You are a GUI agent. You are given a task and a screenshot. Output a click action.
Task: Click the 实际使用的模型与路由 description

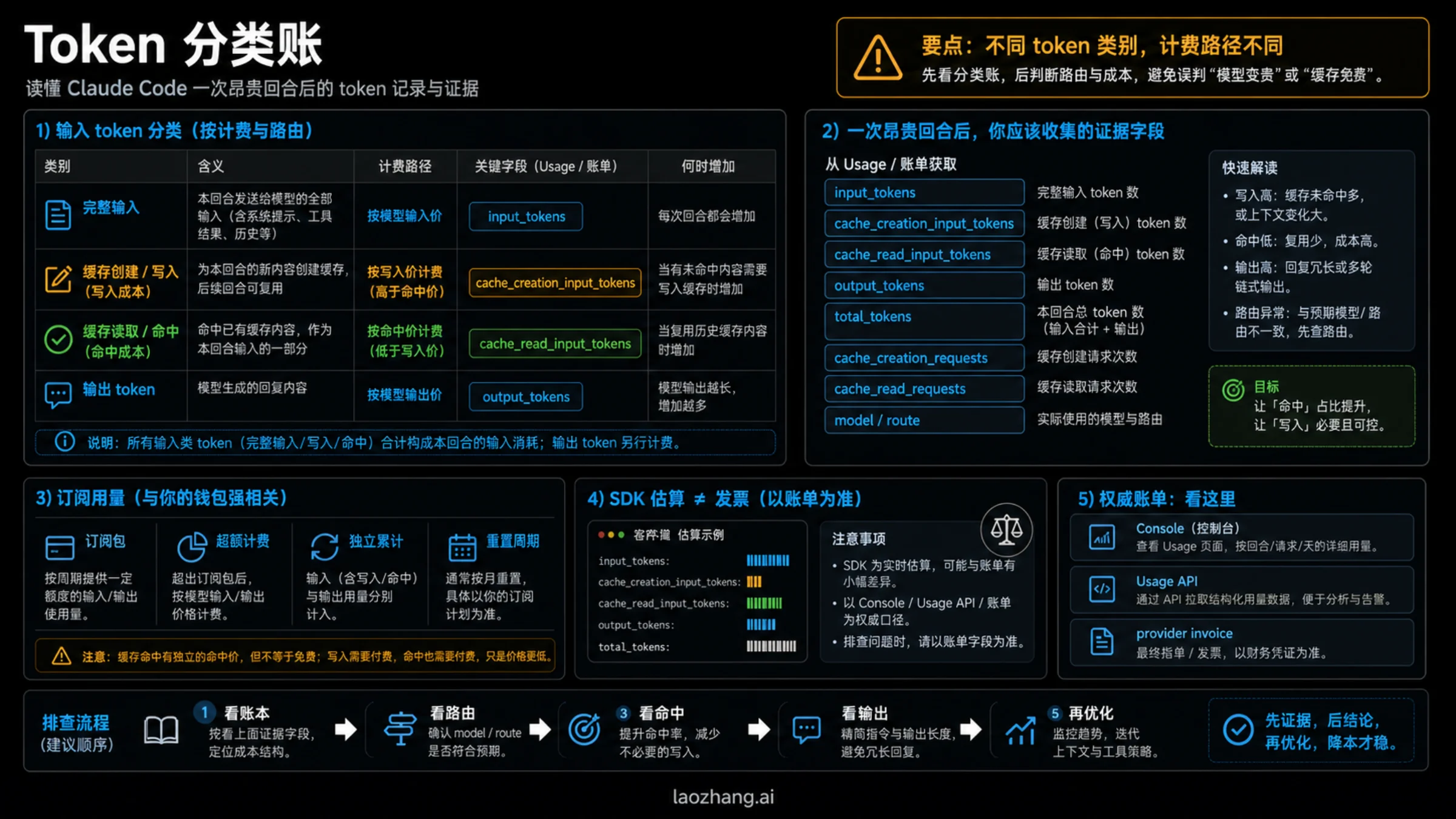click(x=1100, y=419)
